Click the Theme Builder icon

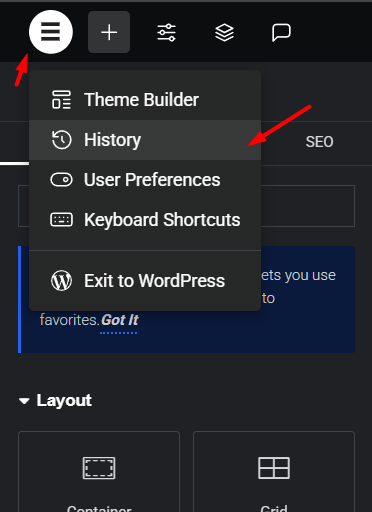tap(61, 100)
